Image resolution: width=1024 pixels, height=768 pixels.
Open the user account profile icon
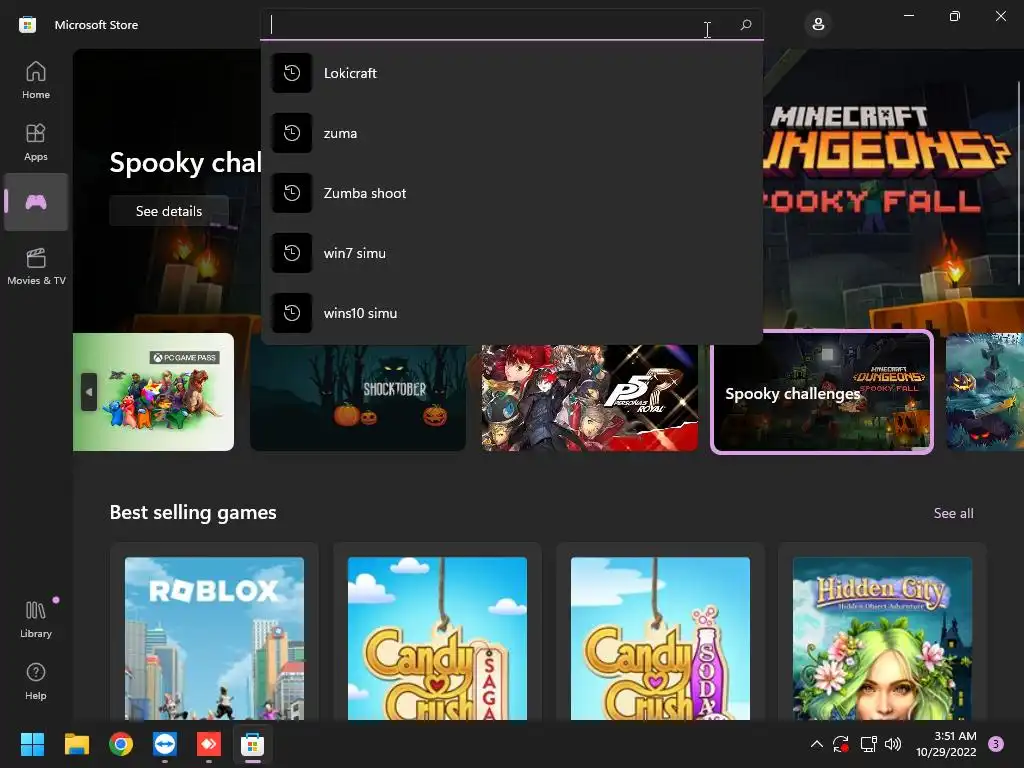pyautogui.click(x=818, y=25)
